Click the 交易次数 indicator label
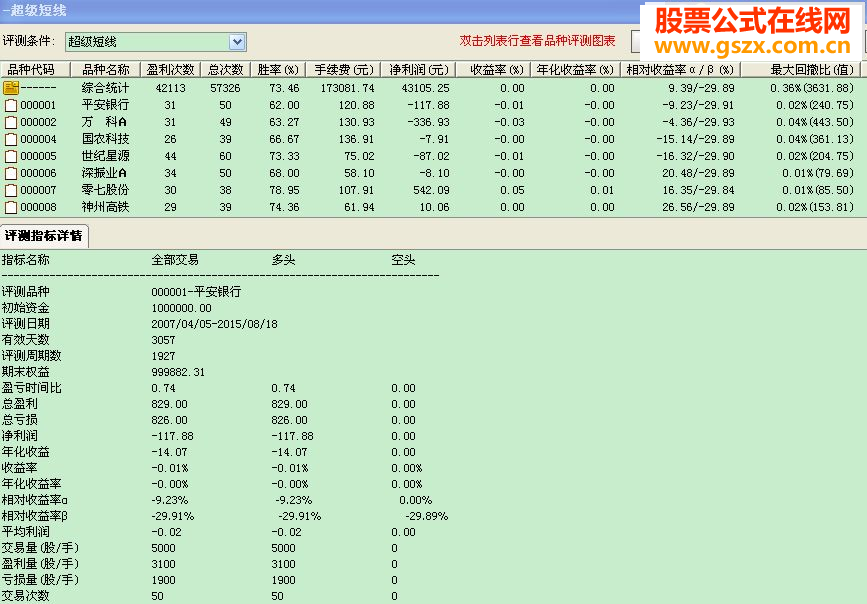The image size is (867, 604). pyautogui.click(x=25, y=596)
